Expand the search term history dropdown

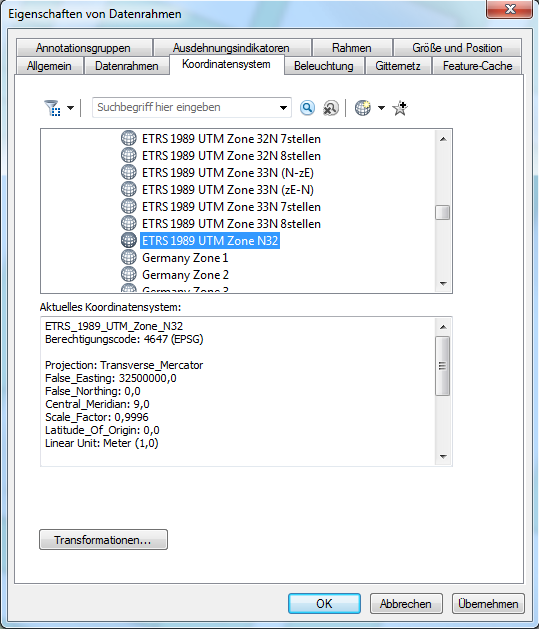283,108
